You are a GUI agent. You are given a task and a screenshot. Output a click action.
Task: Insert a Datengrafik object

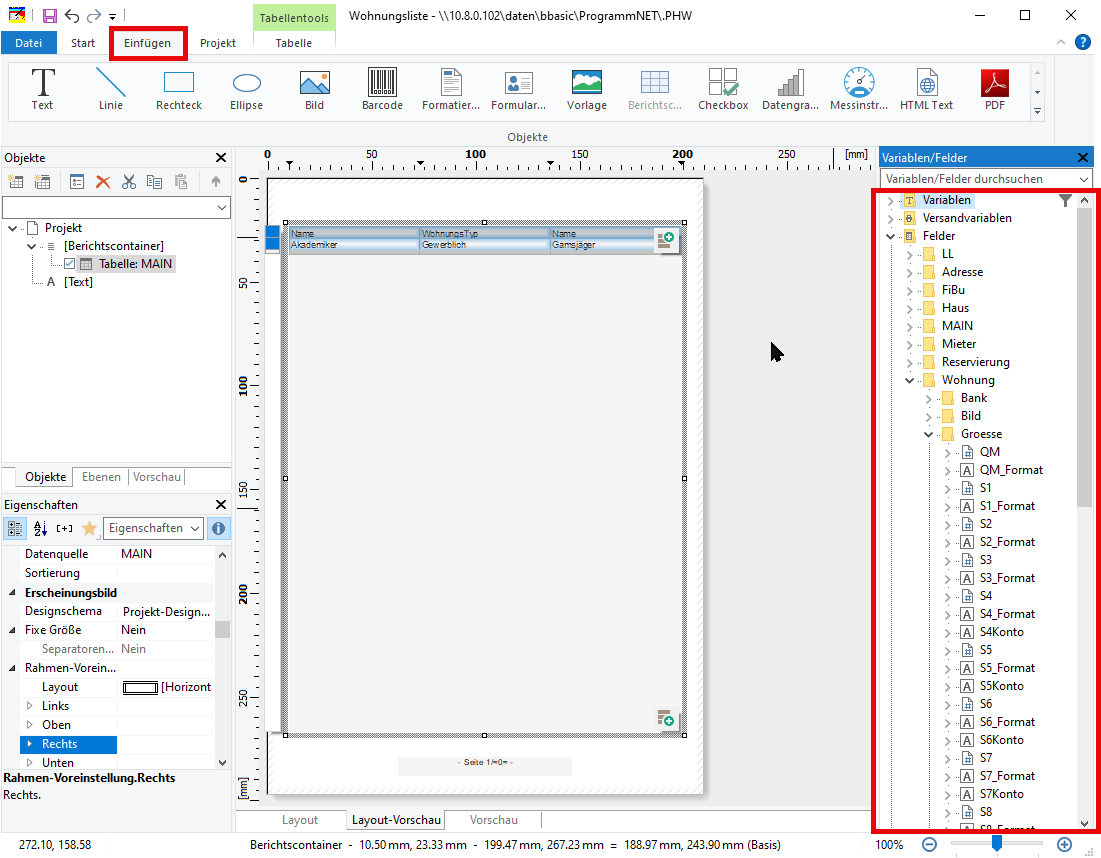(x=791, y=89)
